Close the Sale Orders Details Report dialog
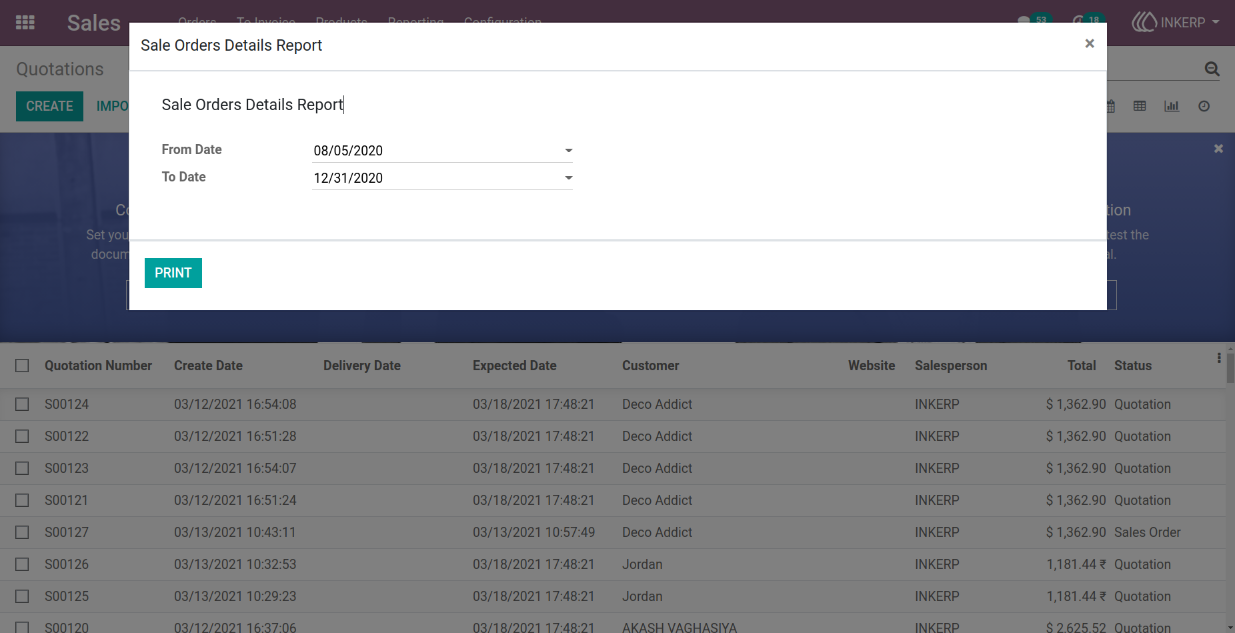The image size is (1235, 633). pyautogui.click(x=1089, y=44)
